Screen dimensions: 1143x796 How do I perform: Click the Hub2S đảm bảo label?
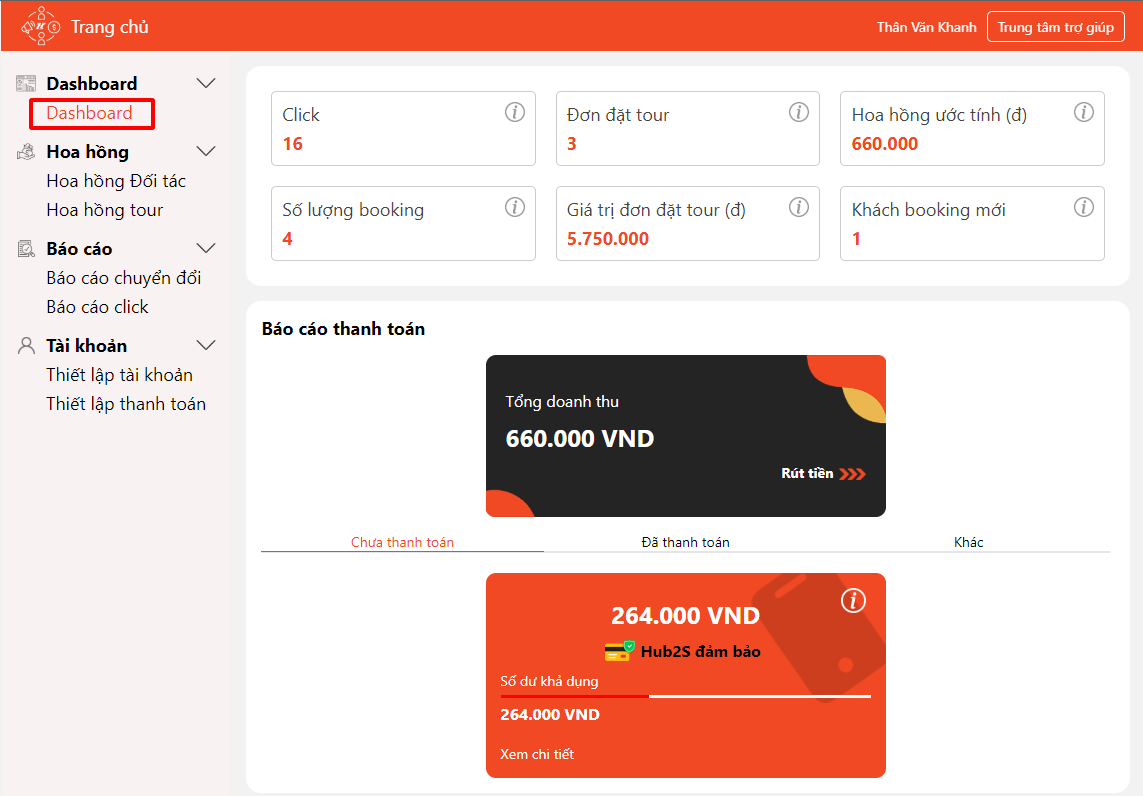[701, 652]
